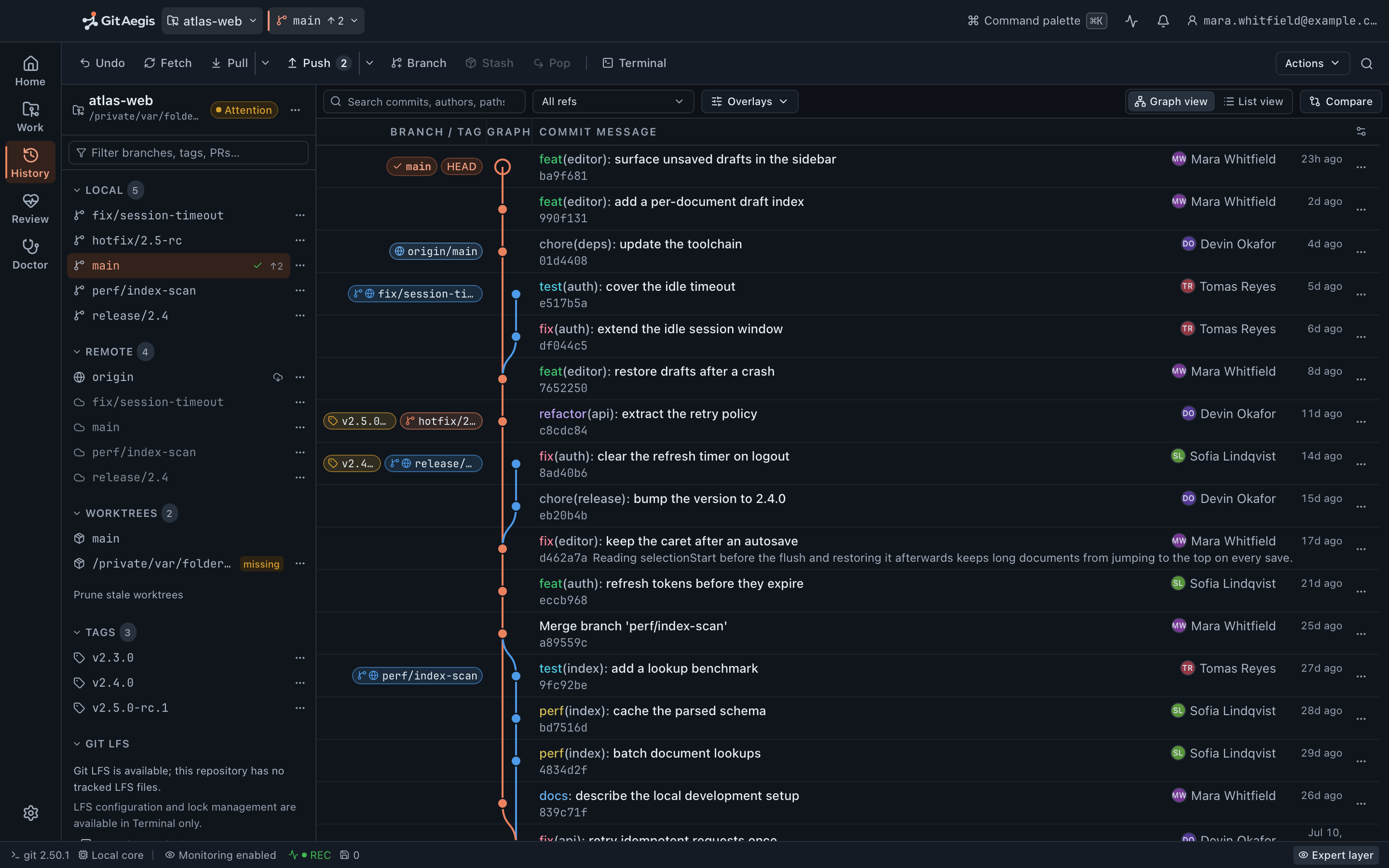Screen dimensions: 1389x868
Task: Select the release/2.4 local branch
Action: tap(178, 316)
